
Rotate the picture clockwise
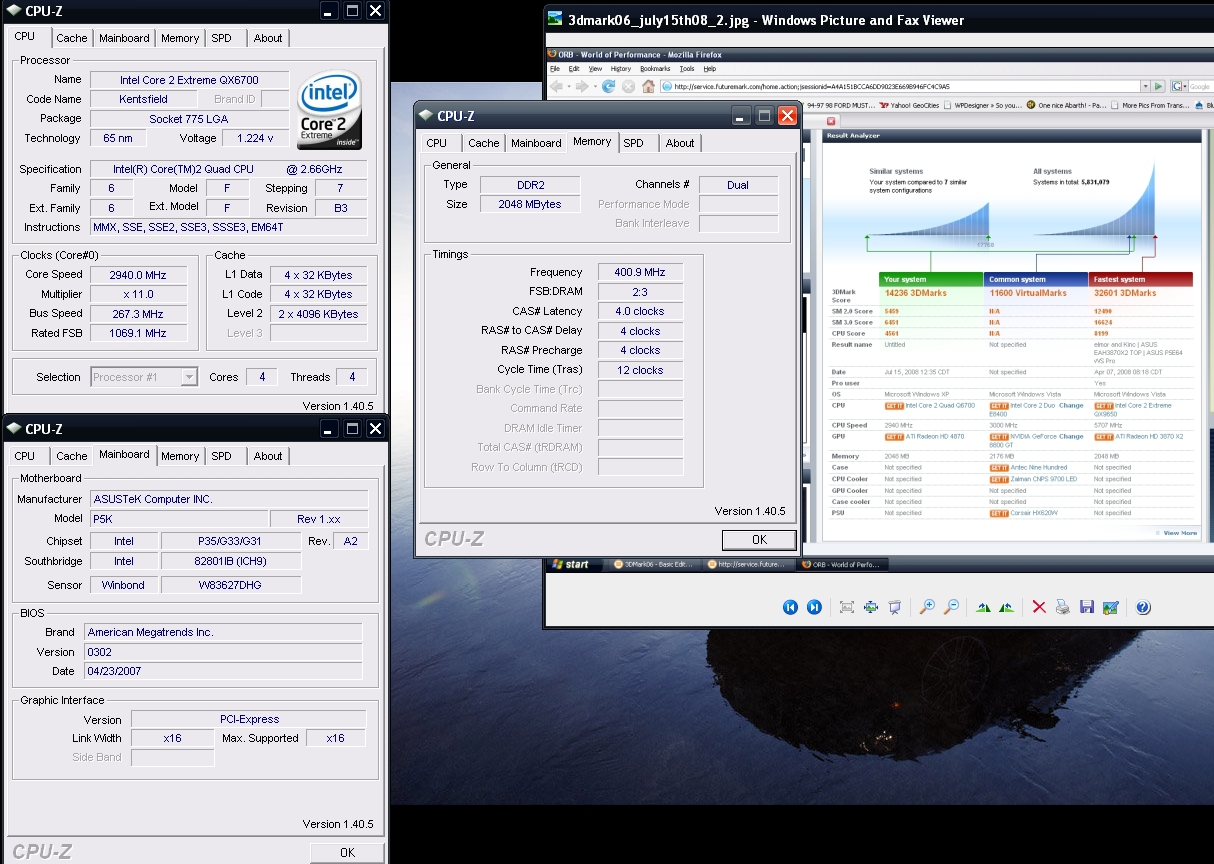point(983,607)
